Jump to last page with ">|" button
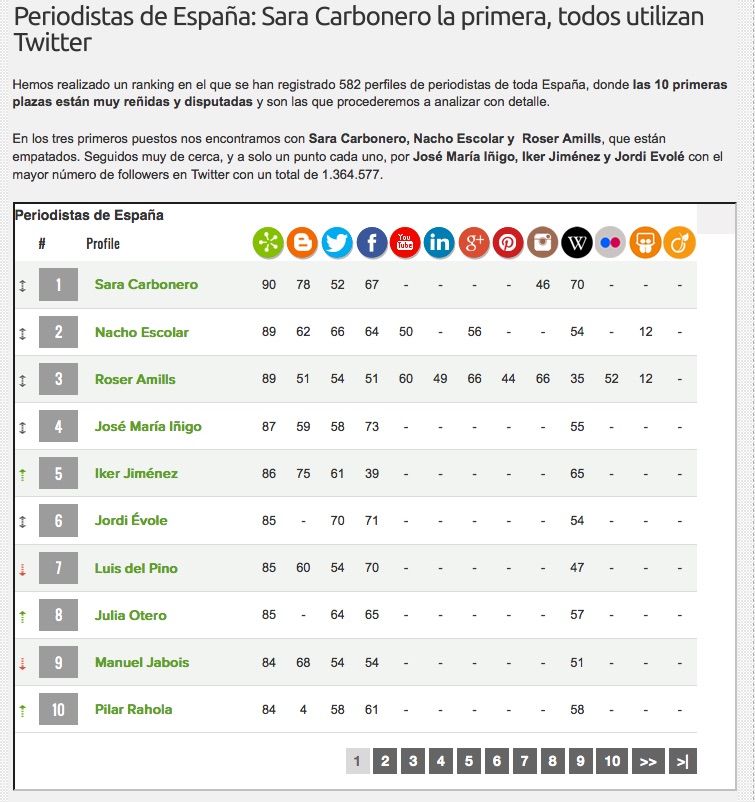 (x=682, y=761)
